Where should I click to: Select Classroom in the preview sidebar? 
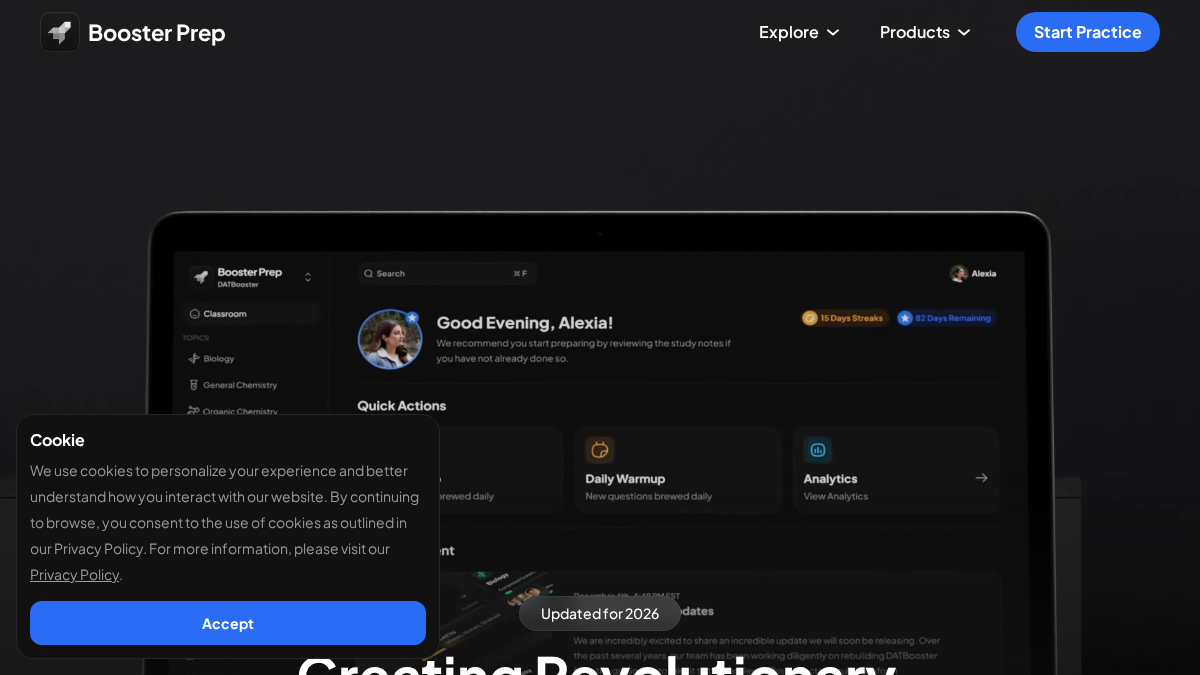tap(252, 313)
